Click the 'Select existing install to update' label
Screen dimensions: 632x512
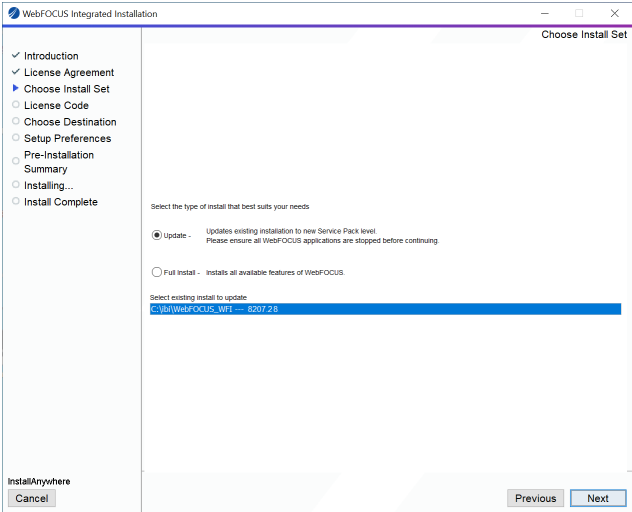(x=198, y=298)
